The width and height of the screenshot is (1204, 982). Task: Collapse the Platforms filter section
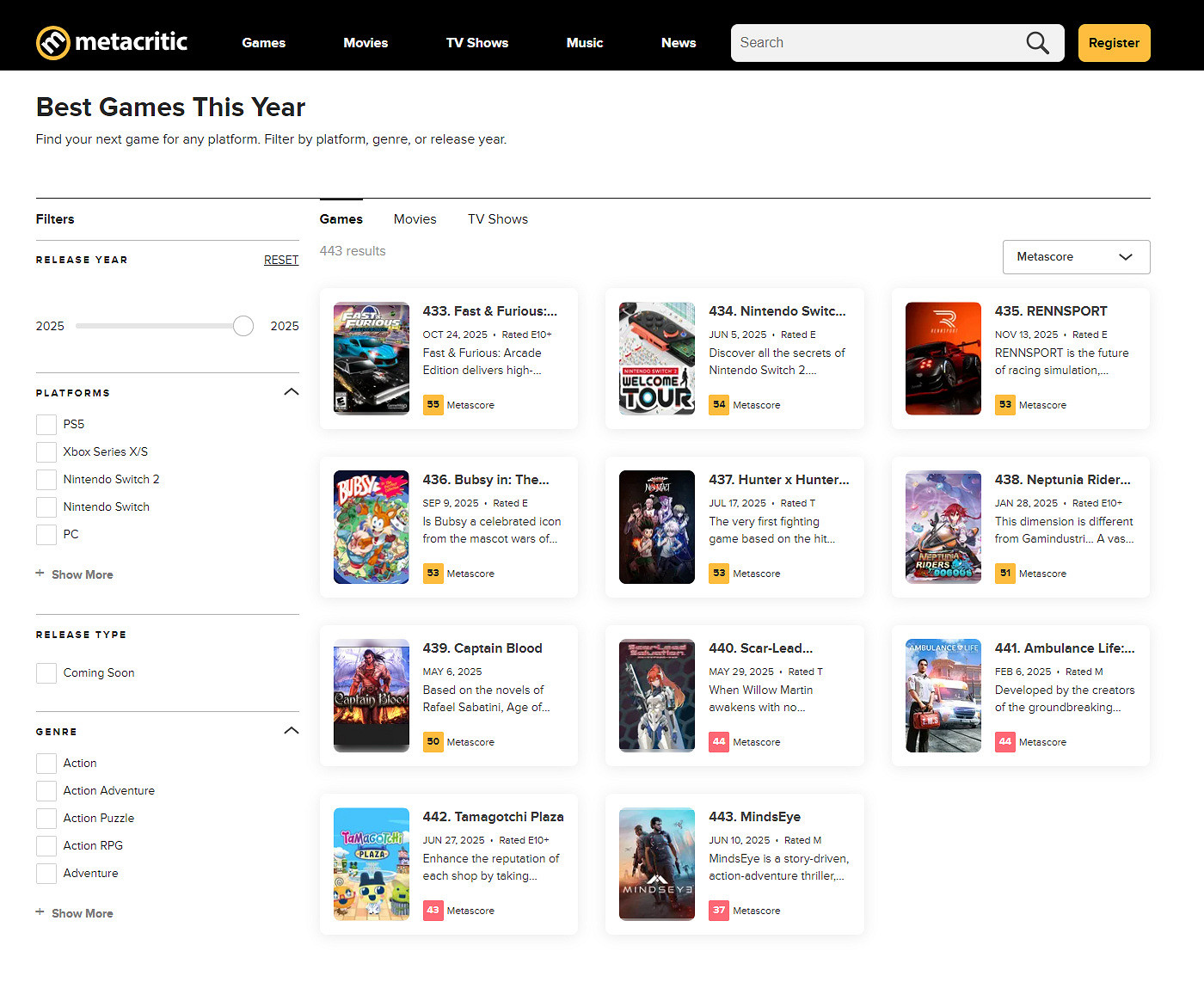[292, 392]
